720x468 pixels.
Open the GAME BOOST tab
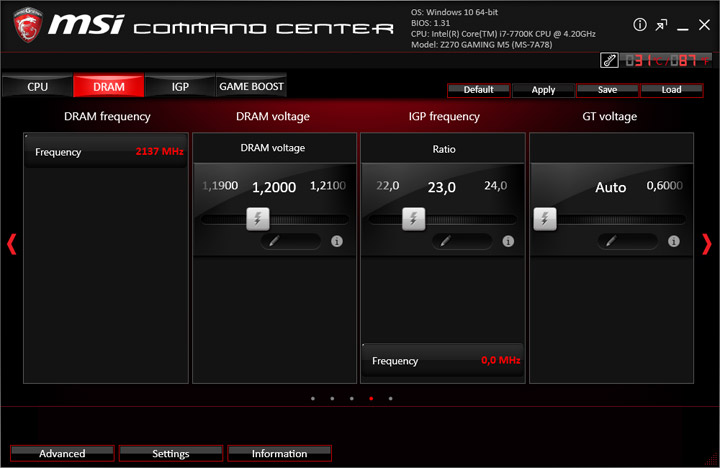point(251,86)
